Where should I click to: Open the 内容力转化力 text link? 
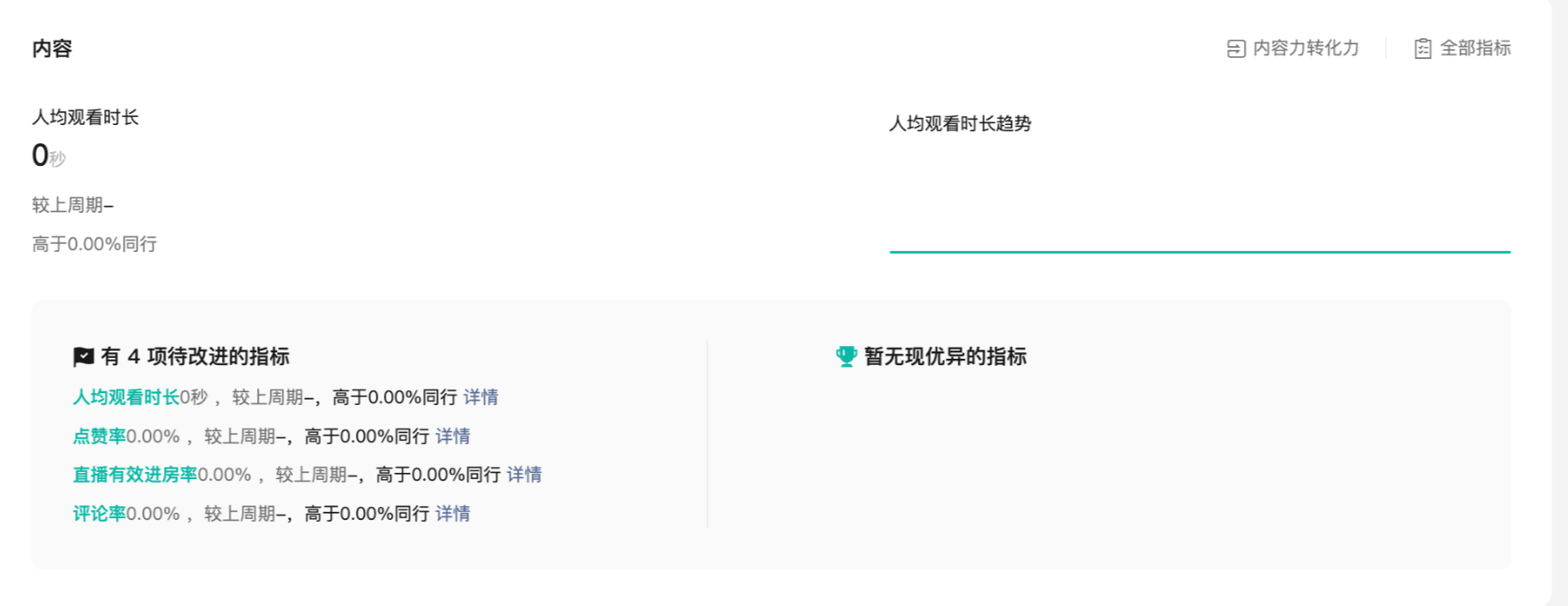pos(1305,49)
